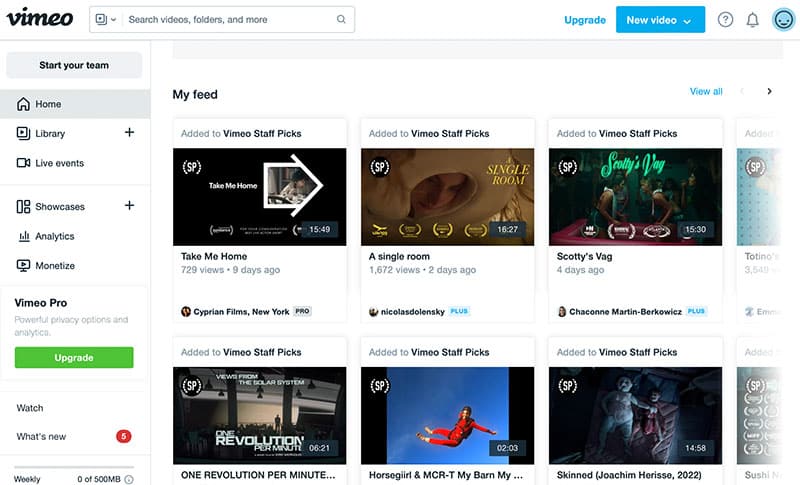
Task: Click PRO badge beside Cyprian Films
Action: click(303, 311)
